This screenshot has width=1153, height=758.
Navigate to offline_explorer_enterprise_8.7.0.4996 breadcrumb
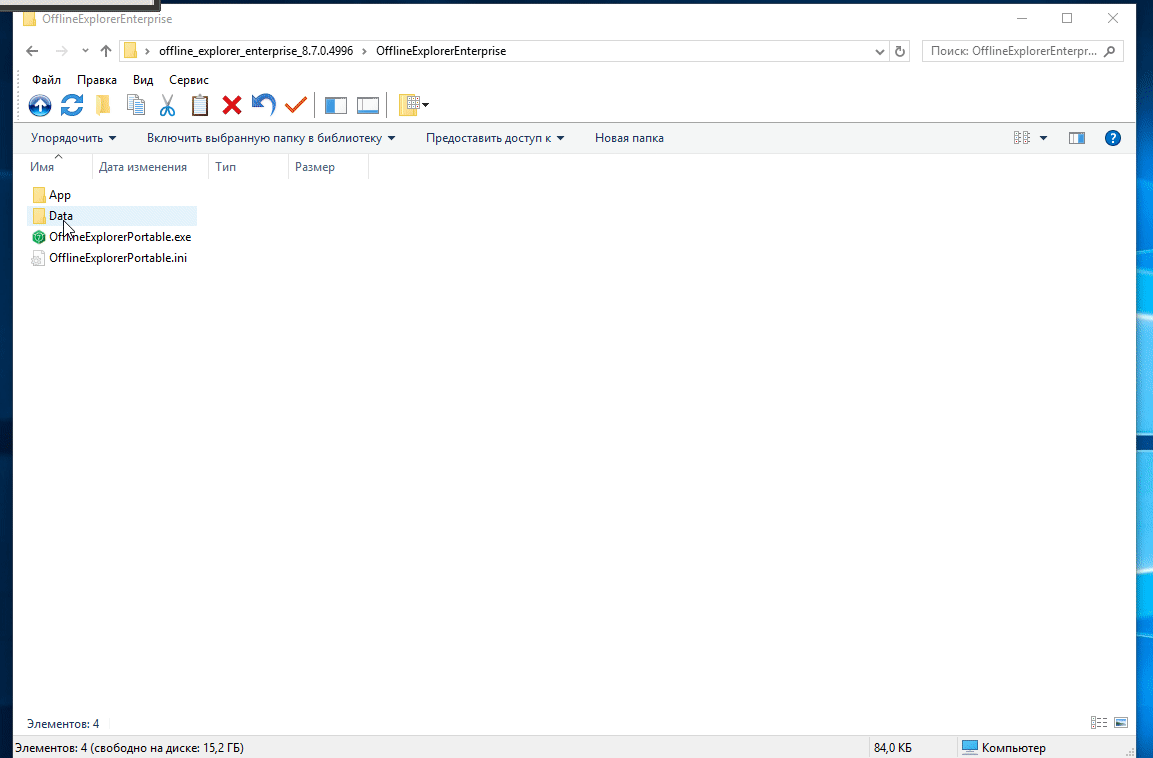[x=256, y=51]
